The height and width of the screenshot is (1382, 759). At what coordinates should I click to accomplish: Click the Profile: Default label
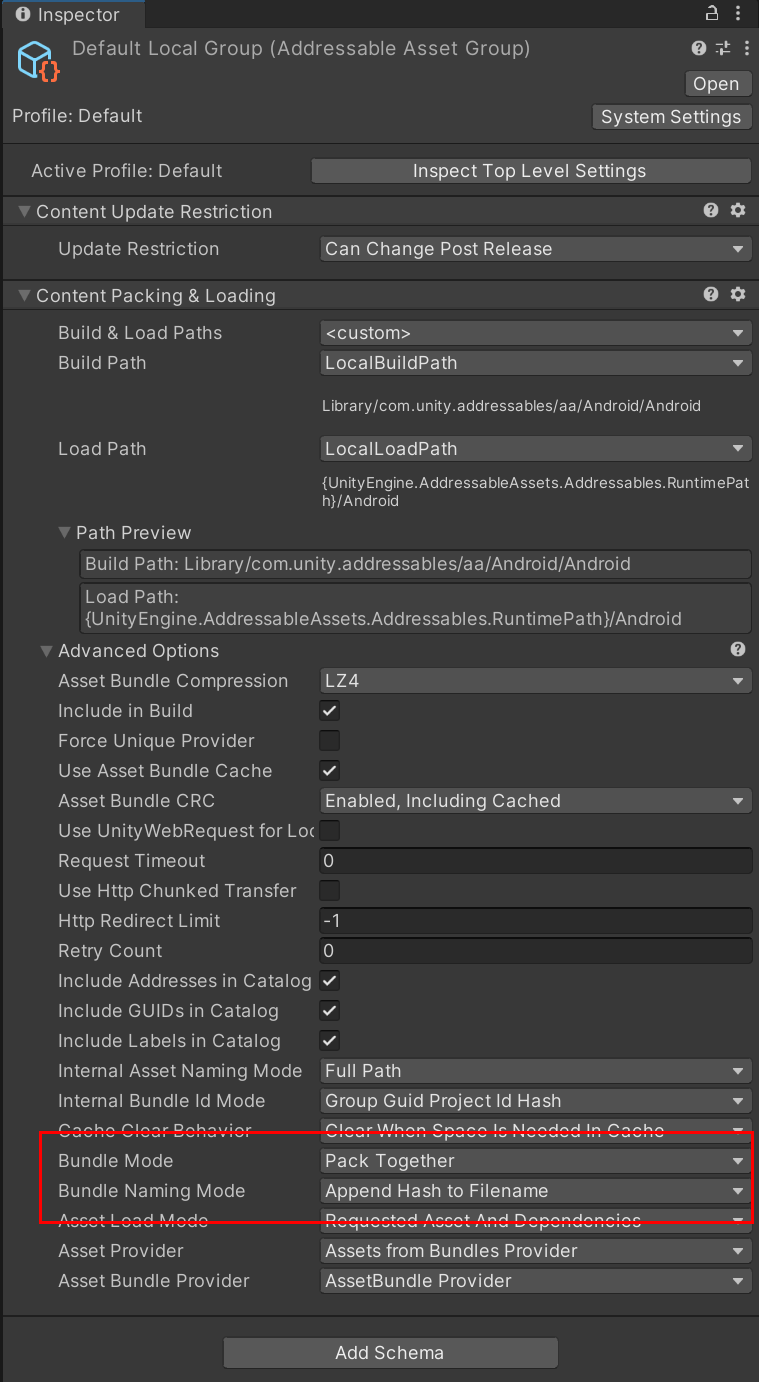[x=77, y=116]
